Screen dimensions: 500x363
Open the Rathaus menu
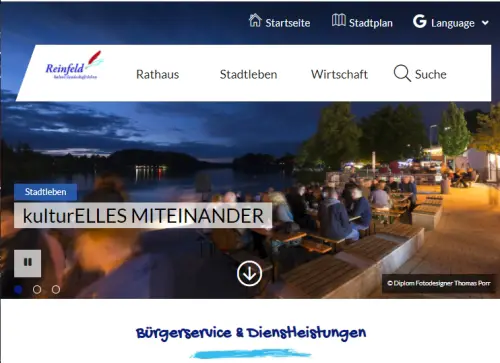[x=158, y=74]
